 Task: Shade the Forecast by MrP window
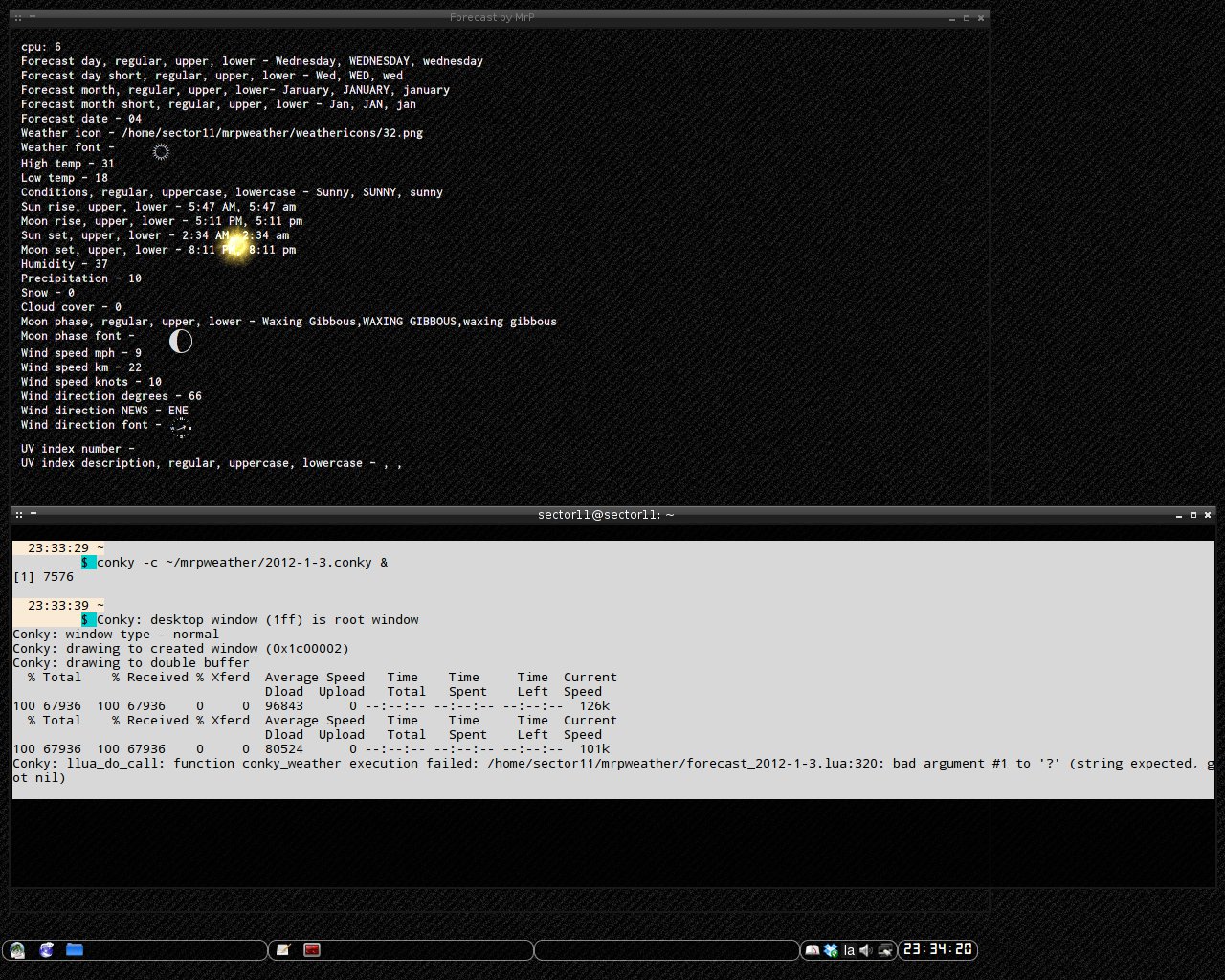coord(33,16)
